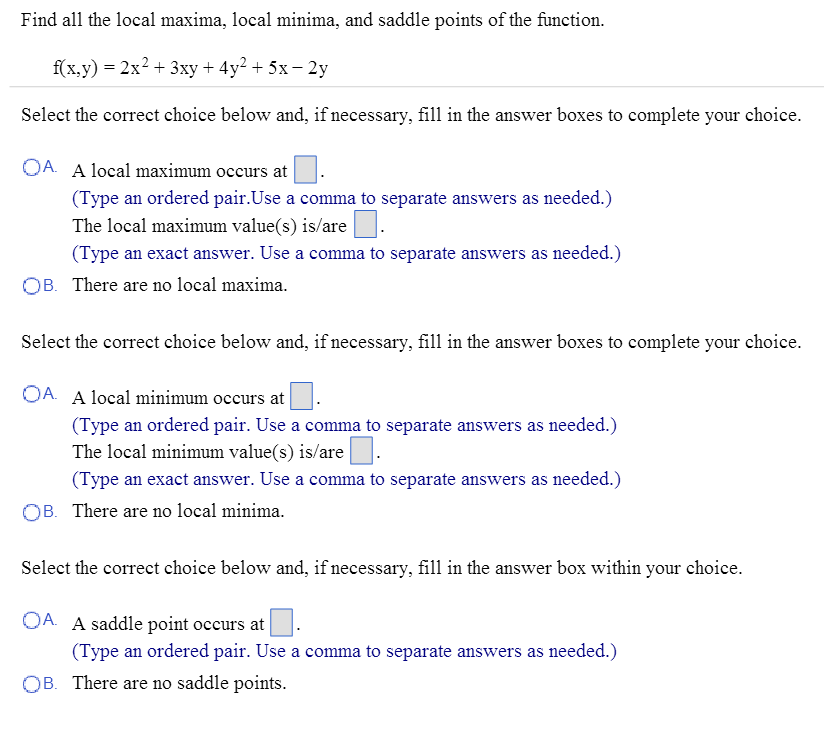The image size is (824, 732).
Task: Click the 'Find all the local maxima' question text
Action: 312,20
